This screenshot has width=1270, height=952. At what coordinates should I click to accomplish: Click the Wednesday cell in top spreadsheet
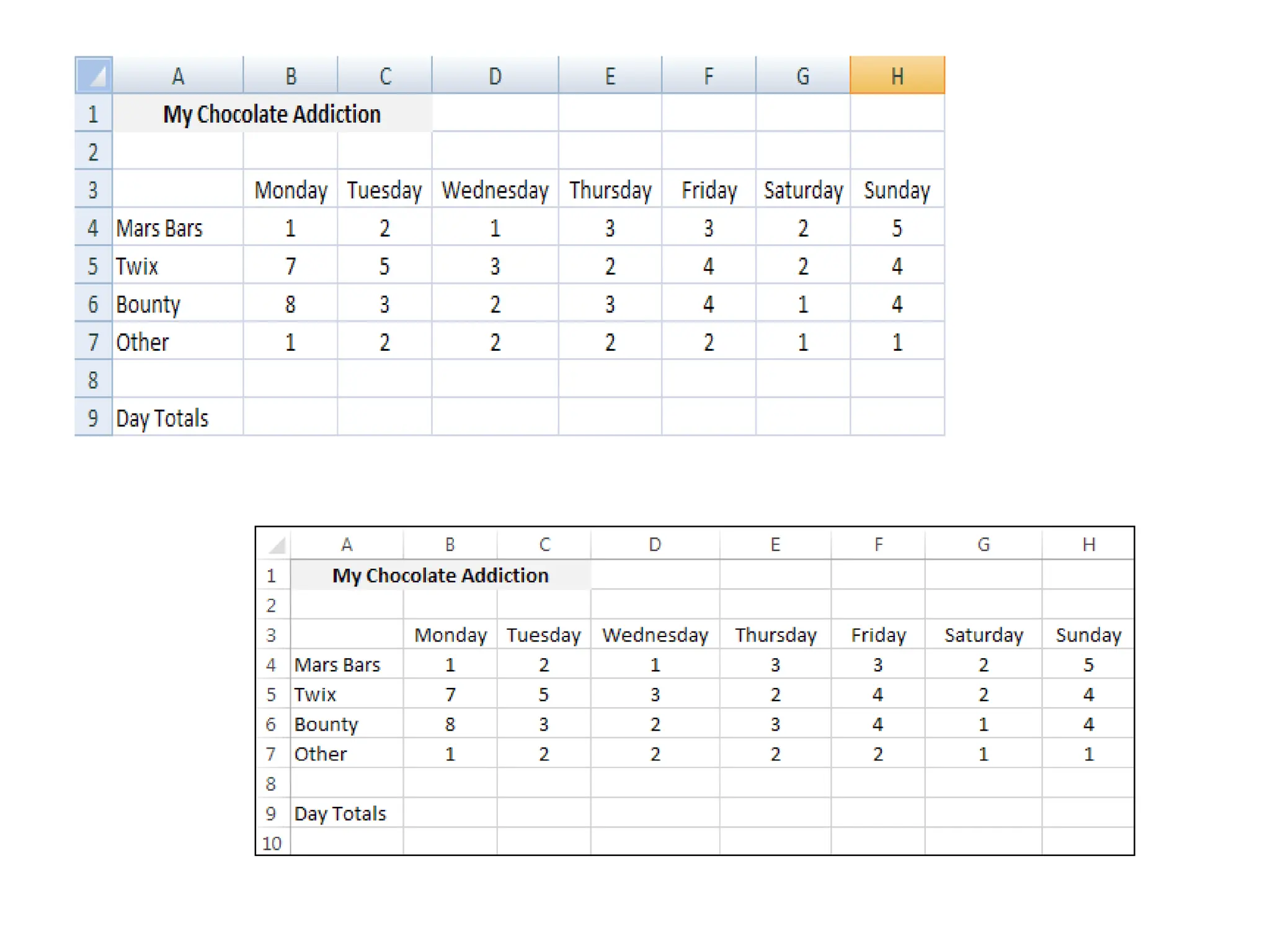[x=495, y=190]
